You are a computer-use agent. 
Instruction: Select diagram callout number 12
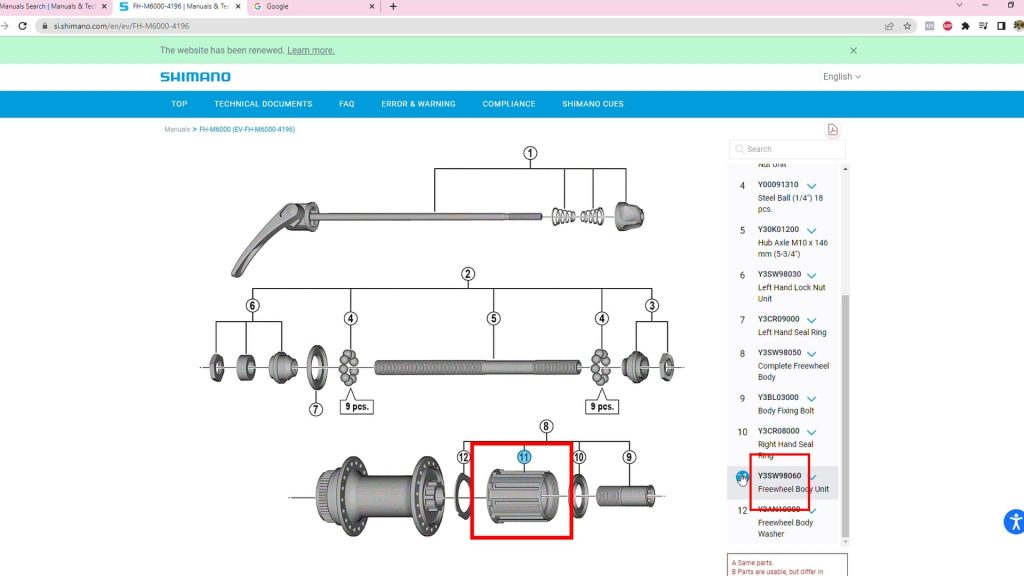coord(464,458)
